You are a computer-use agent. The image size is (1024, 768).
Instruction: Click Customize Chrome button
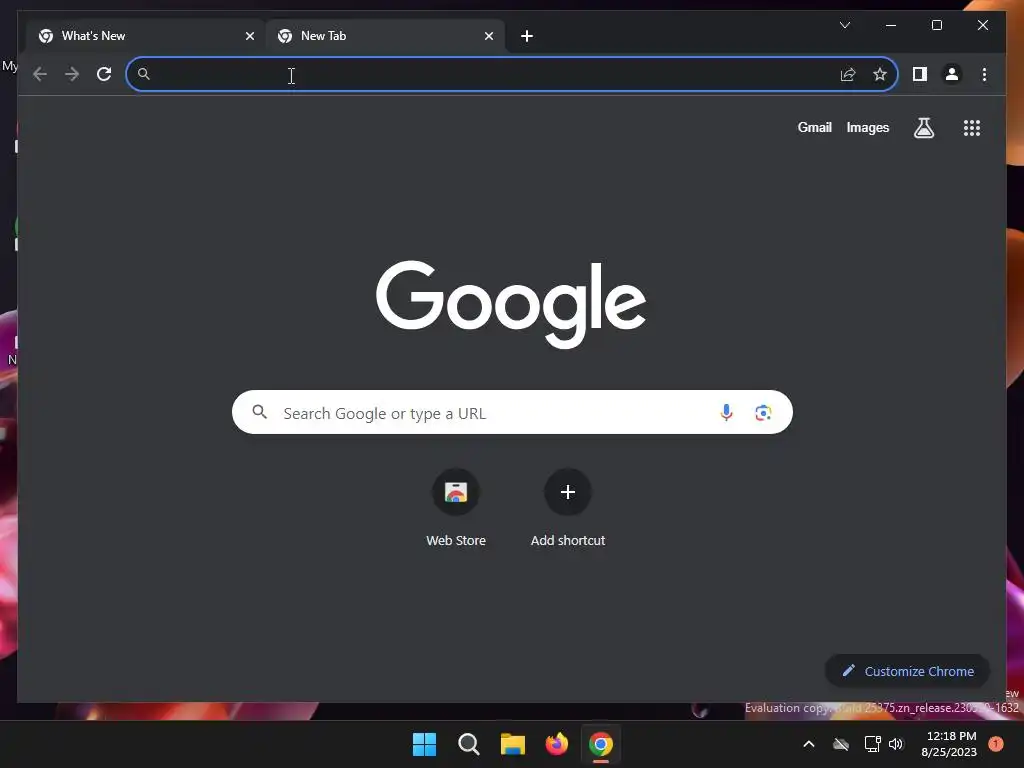click(x=907, y=671)
